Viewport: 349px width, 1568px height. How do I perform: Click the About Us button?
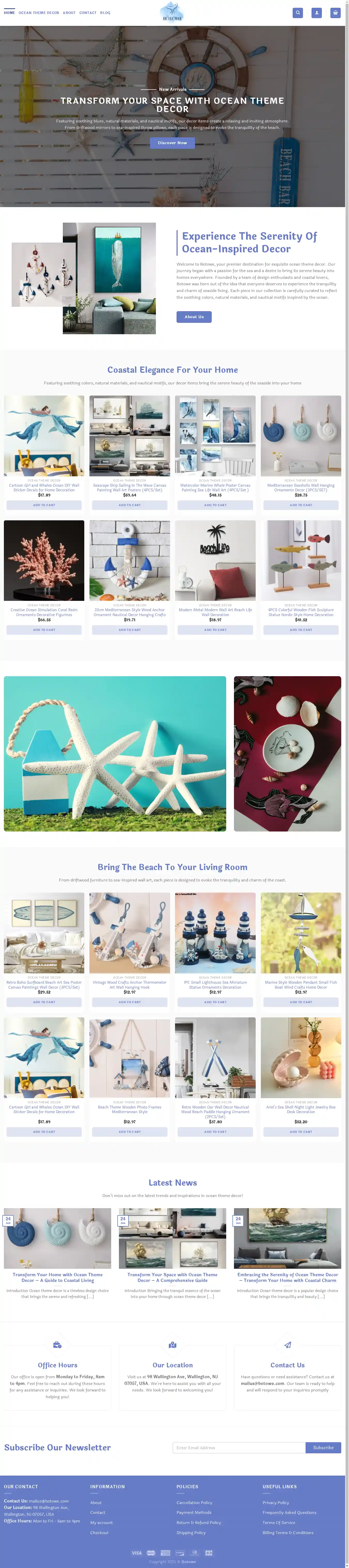194,317
